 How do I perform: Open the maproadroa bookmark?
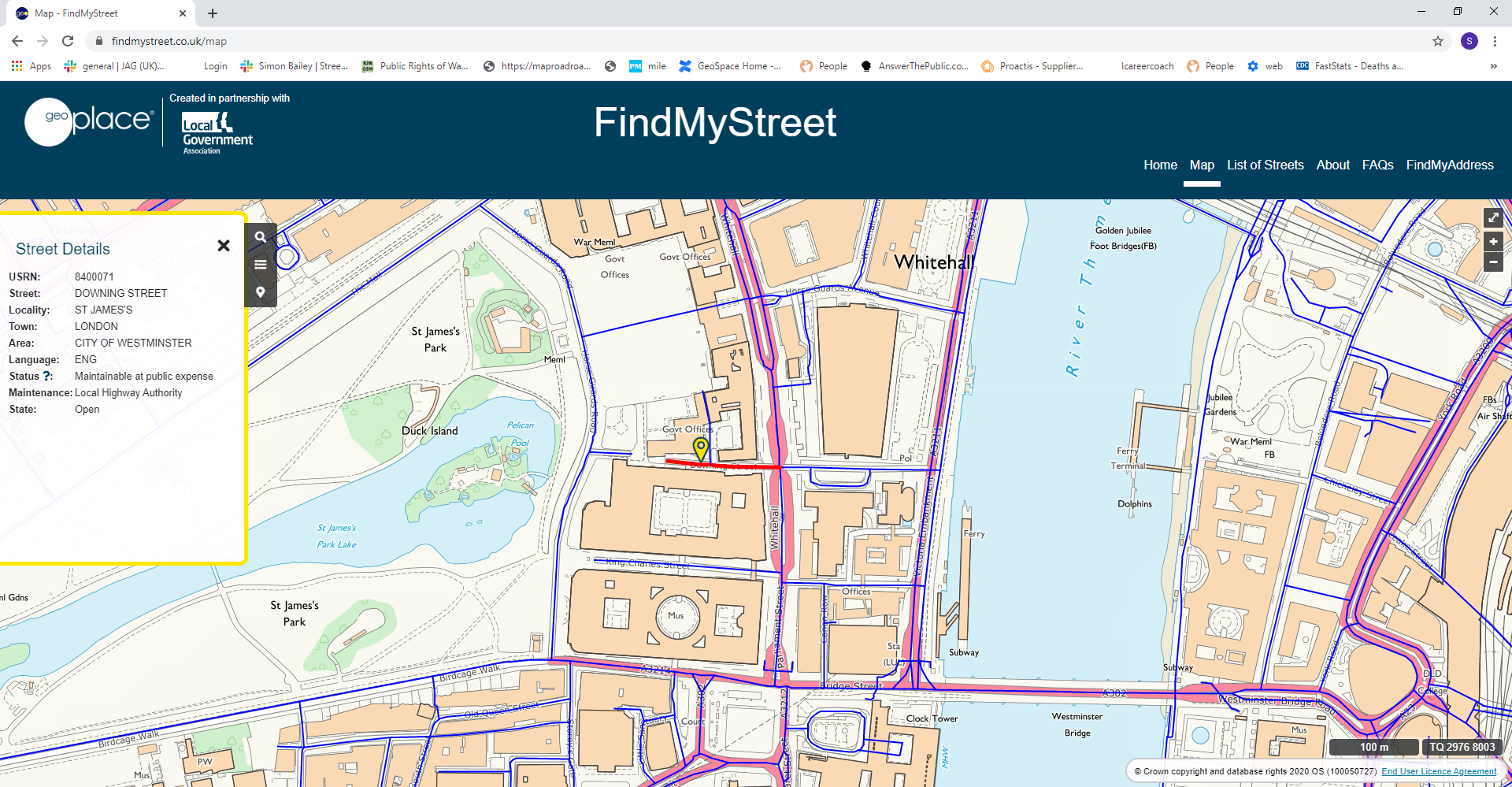click(537, 66)
